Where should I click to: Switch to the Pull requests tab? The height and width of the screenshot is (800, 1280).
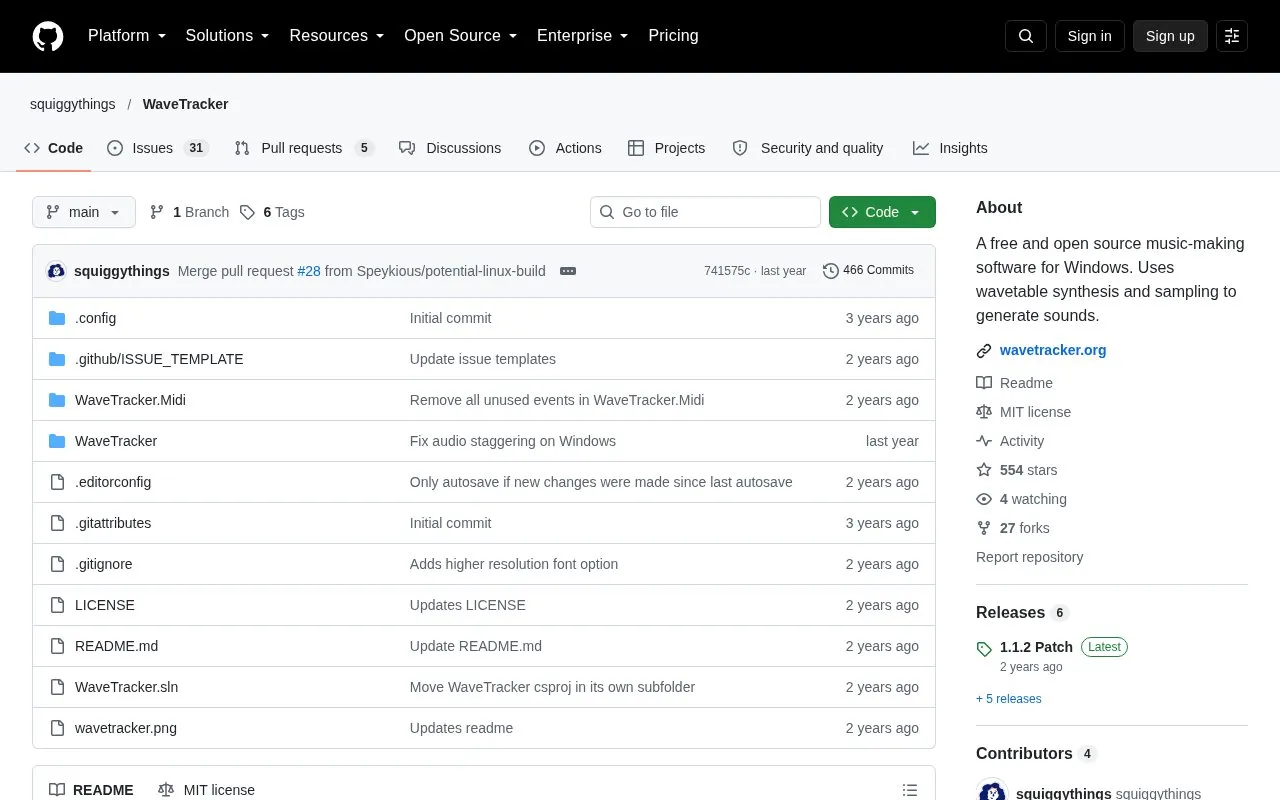pyautogui.click(x=304, y=148)
